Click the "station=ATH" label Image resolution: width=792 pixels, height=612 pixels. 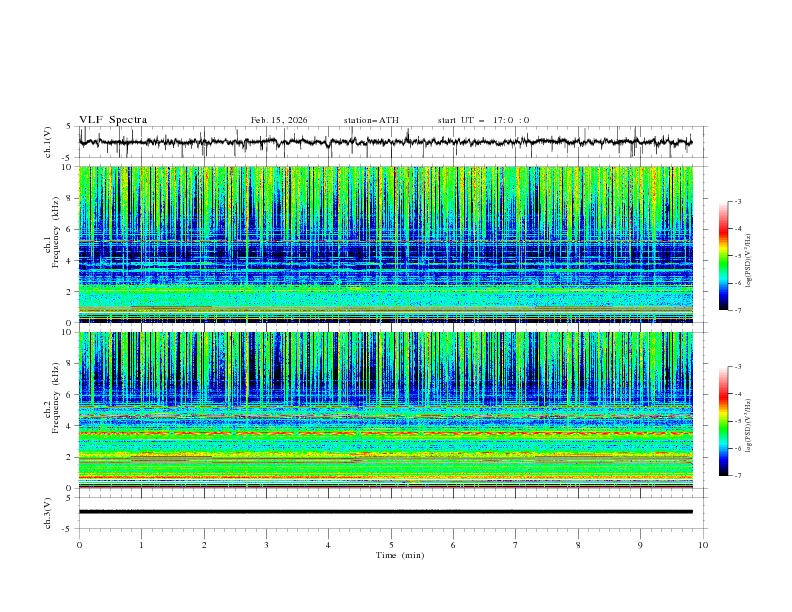pos(371,120)
